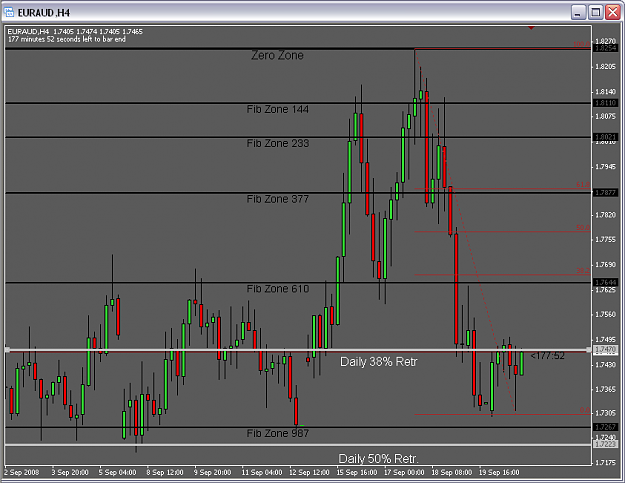This screenshot has height=483, width=625.
Task: Maximize the EURAUD,H4 chart window
Action: pos(596,12)
